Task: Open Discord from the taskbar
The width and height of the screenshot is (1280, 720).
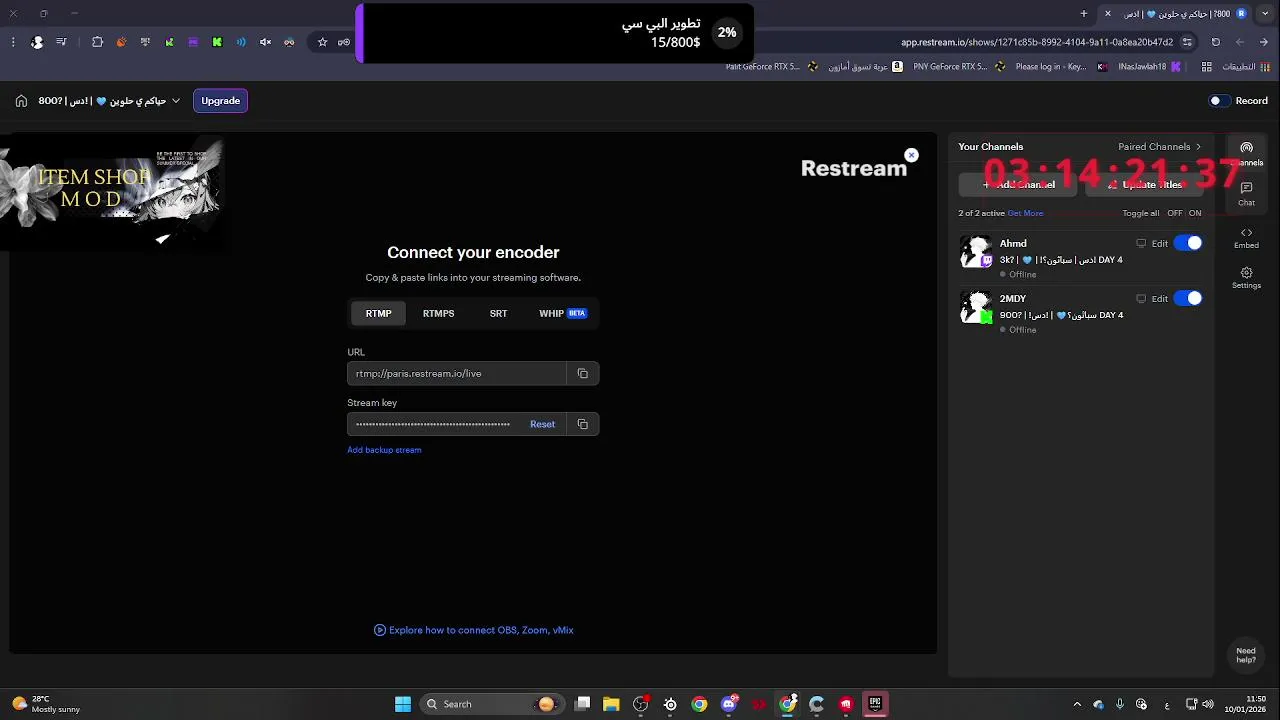Action: [x=729, y=704]
